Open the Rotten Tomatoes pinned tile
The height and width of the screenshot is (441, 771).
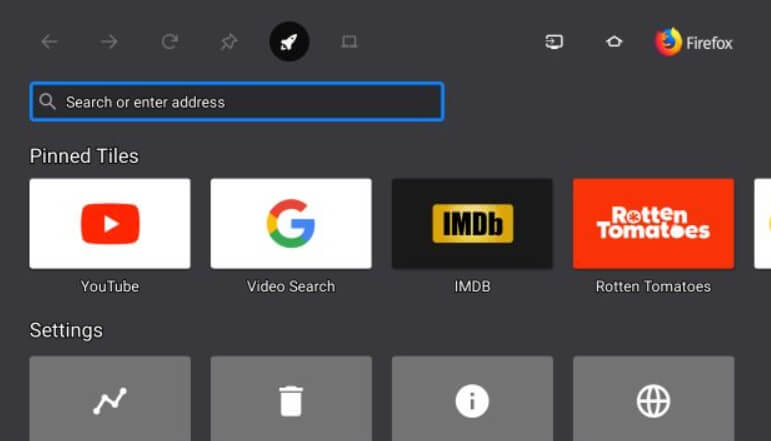pos(653,224)
